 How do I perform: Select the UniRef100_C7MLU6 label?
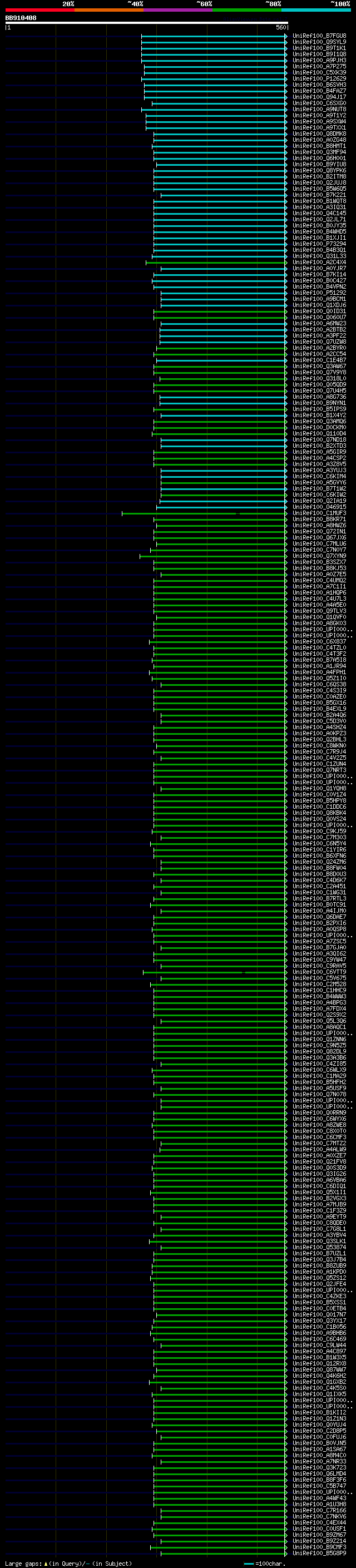319,544
